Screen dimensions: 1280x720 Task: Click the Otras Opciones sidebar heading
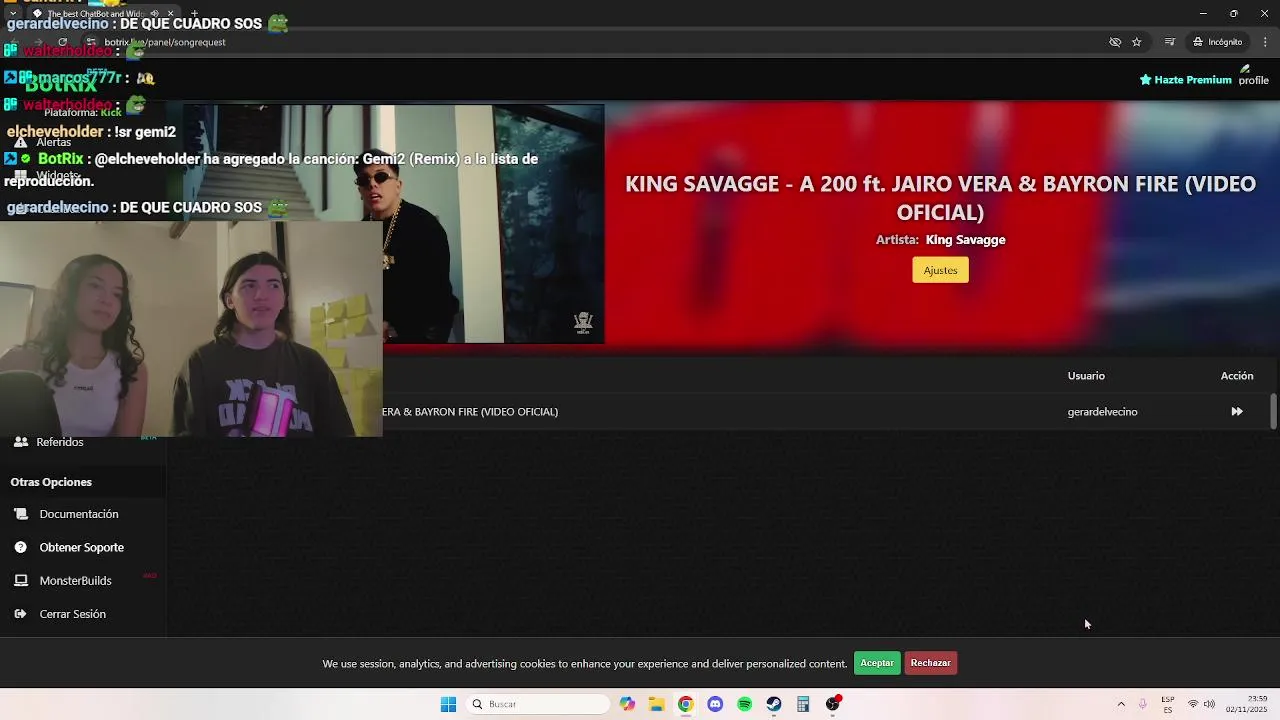click(51, 482)
